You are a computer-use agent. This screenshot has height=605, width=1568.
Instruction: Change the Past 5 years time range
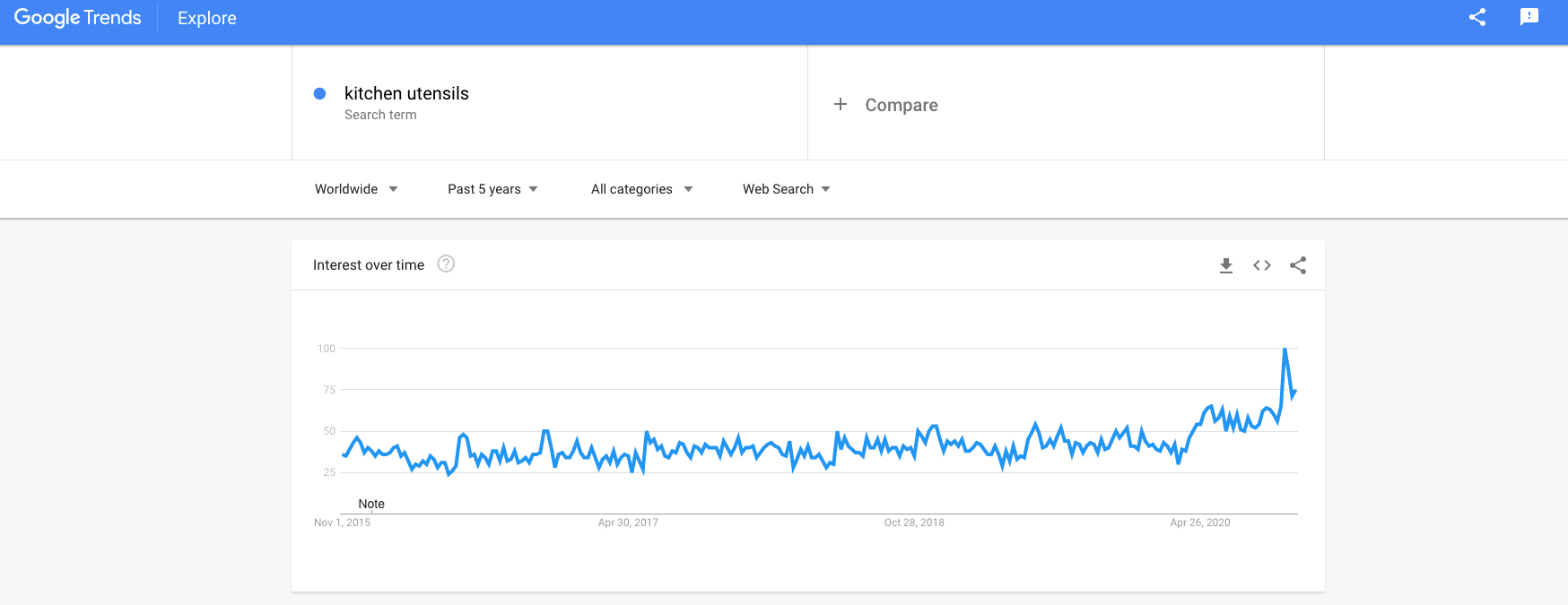[x=492, y=188]
